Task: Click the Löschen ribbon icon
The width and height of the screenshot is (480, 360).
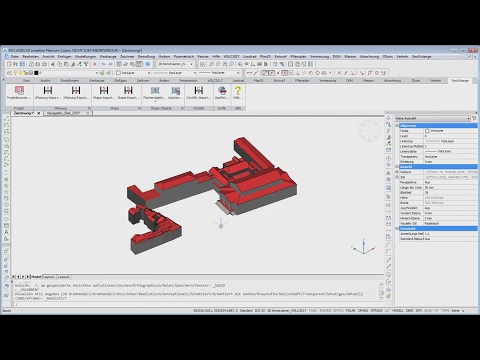Action: click(x=175, y=92)
